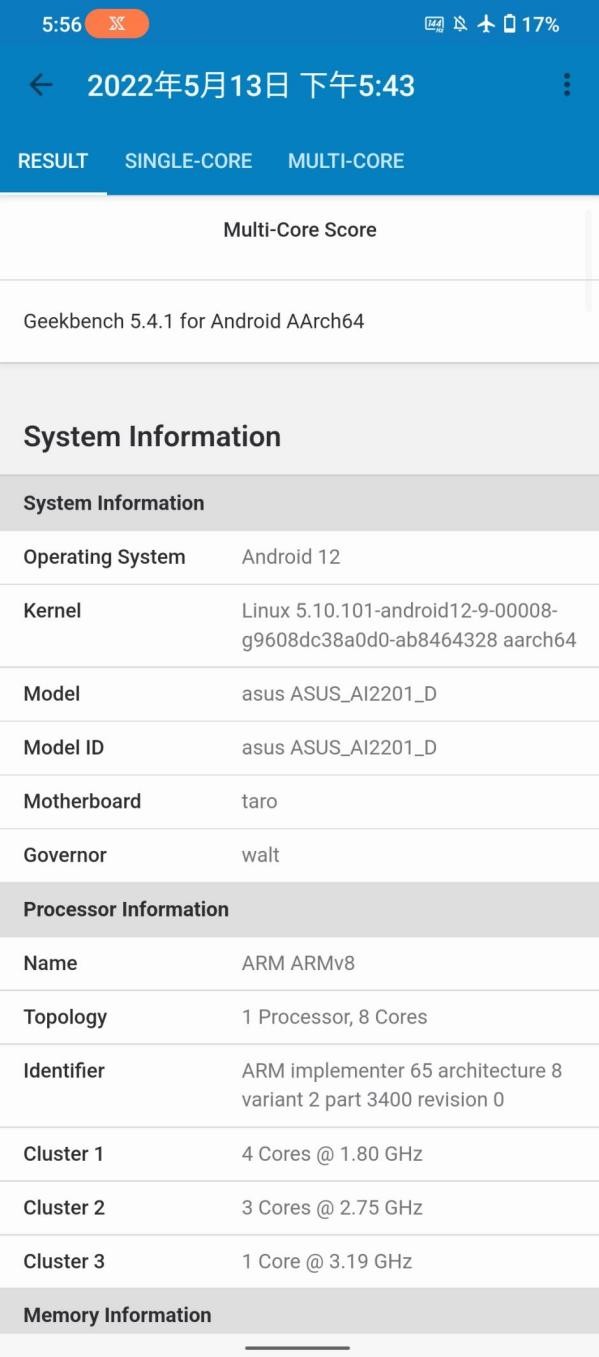Select the Operating System Android 12 row
This screenshot has height=1357, width=599.
299,557
